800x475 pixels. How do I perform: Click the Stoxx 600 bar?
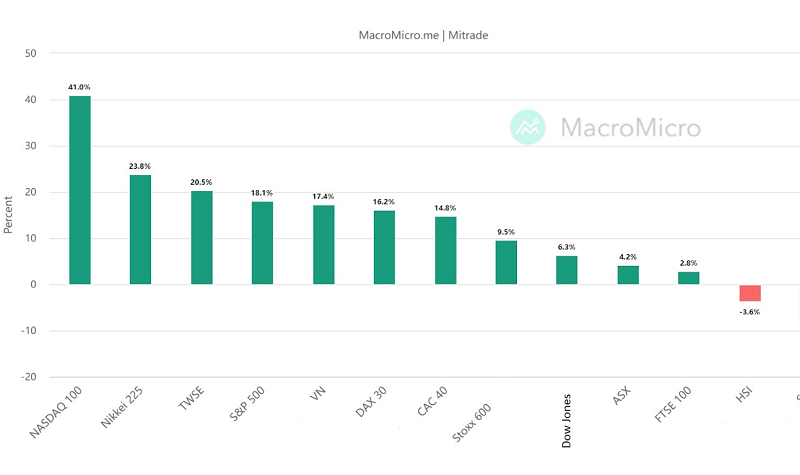coord(506,263)
